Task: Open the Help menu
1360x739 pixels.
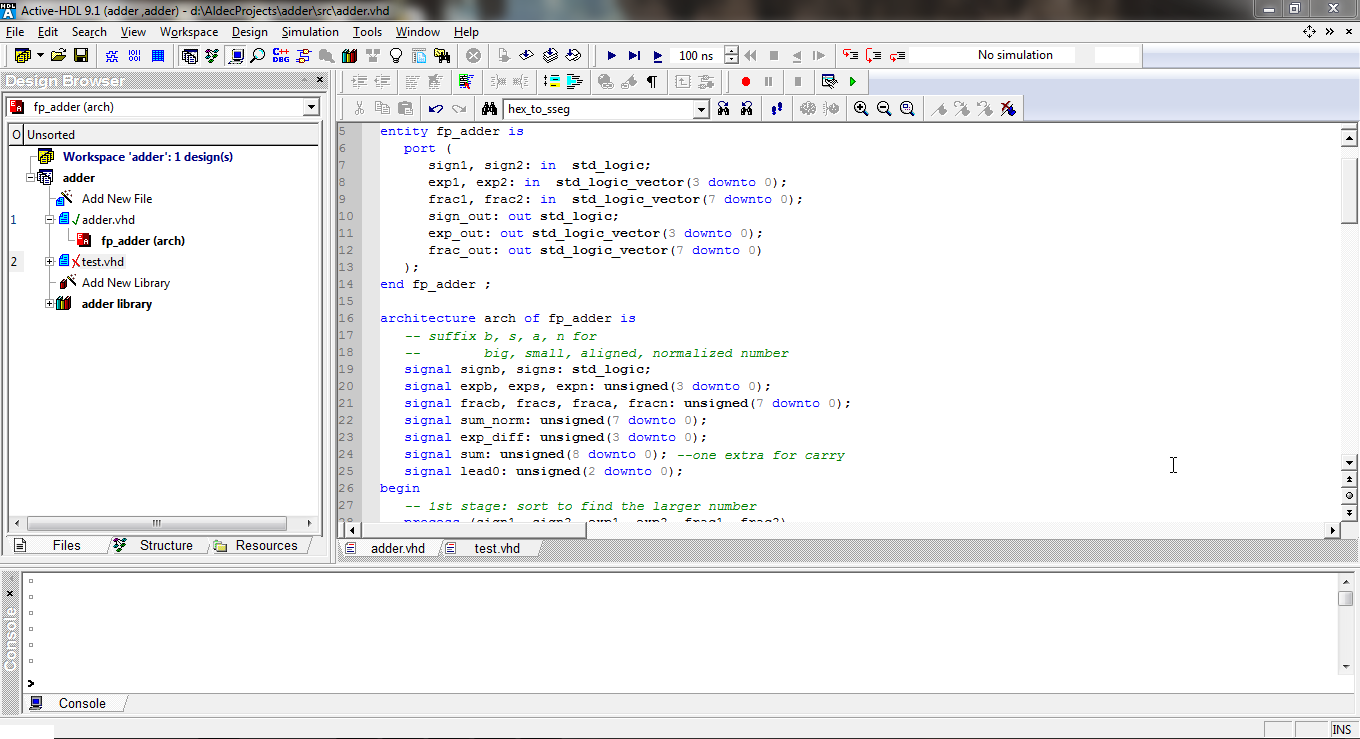Action: (466, 32)
